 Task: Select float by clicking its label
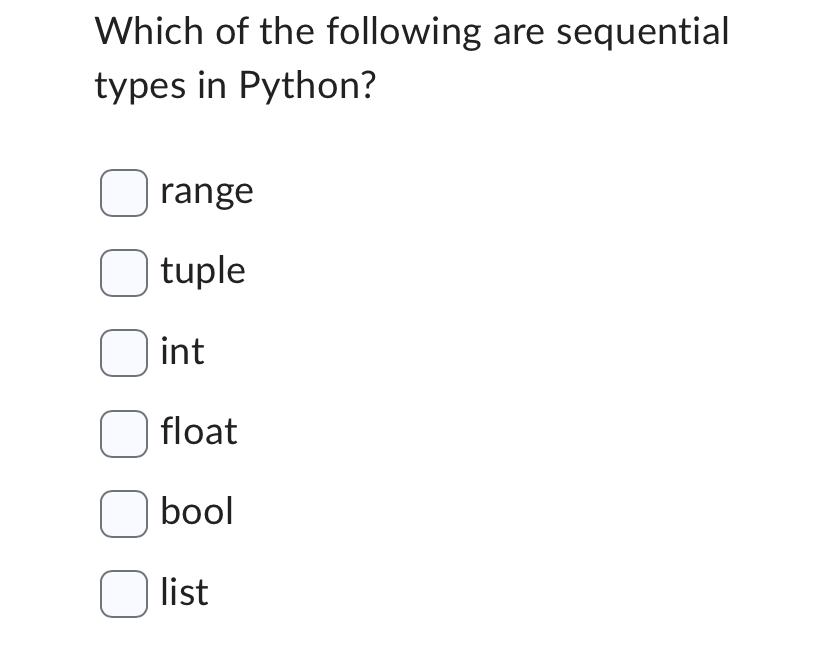[x=198, y=432]
